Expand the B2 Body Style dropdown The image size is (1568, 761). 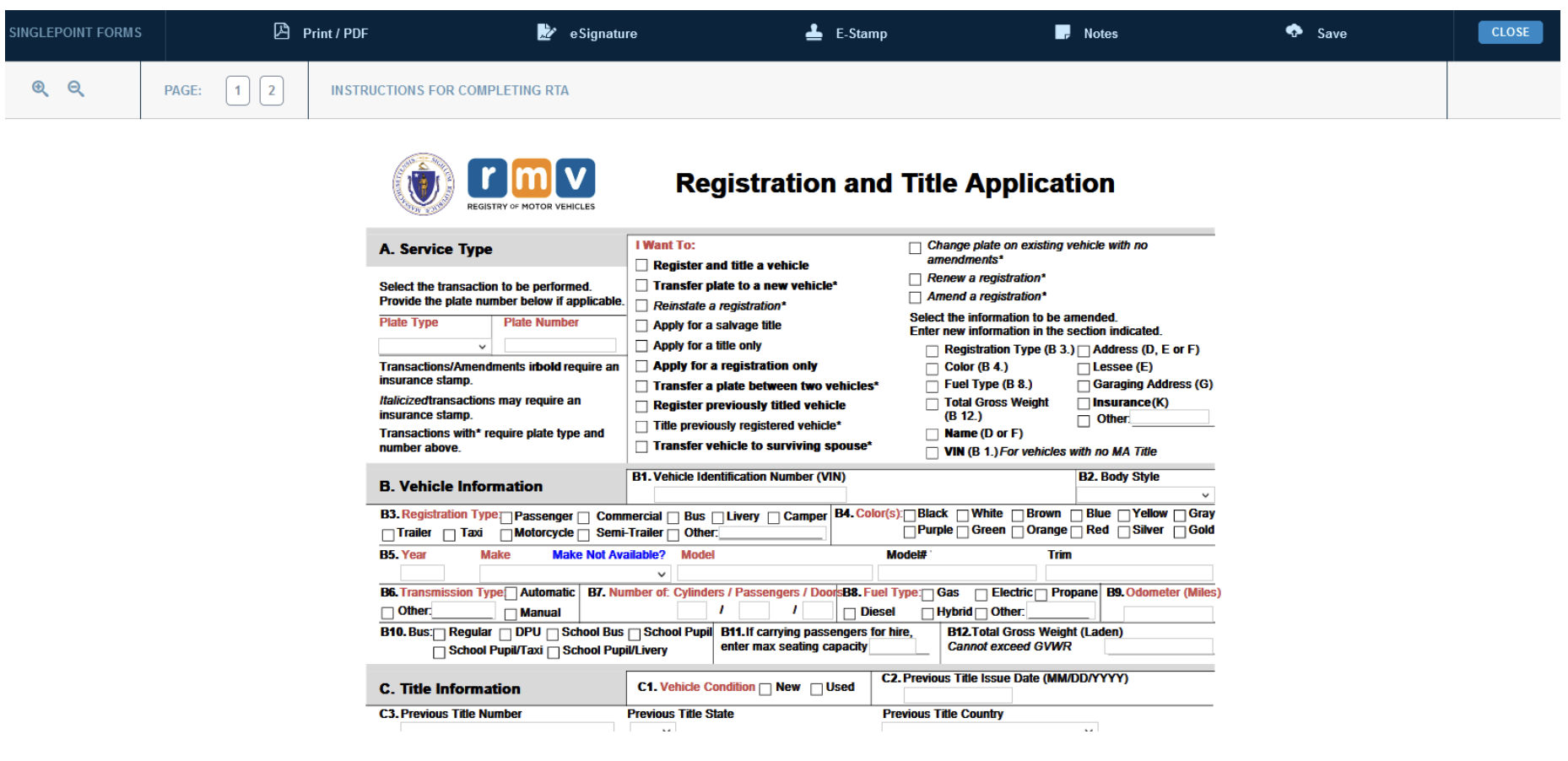[1144, 494]
